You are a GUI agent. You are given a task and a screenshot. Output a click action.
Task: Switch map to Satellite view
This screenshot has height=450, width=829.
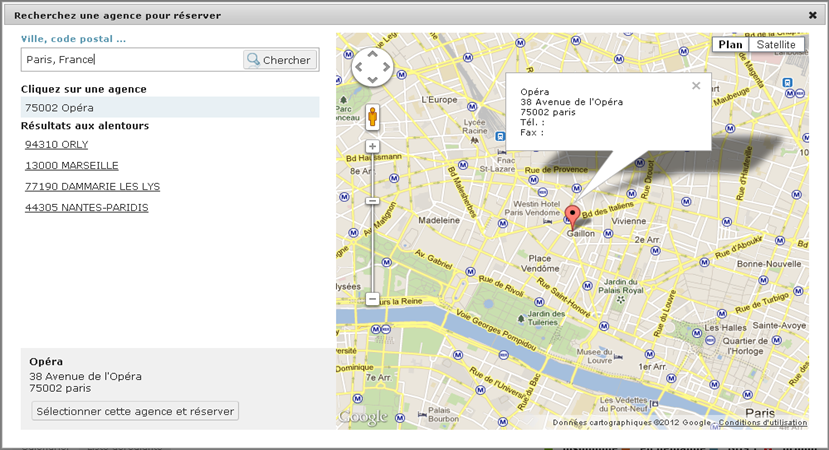point(776,45)
